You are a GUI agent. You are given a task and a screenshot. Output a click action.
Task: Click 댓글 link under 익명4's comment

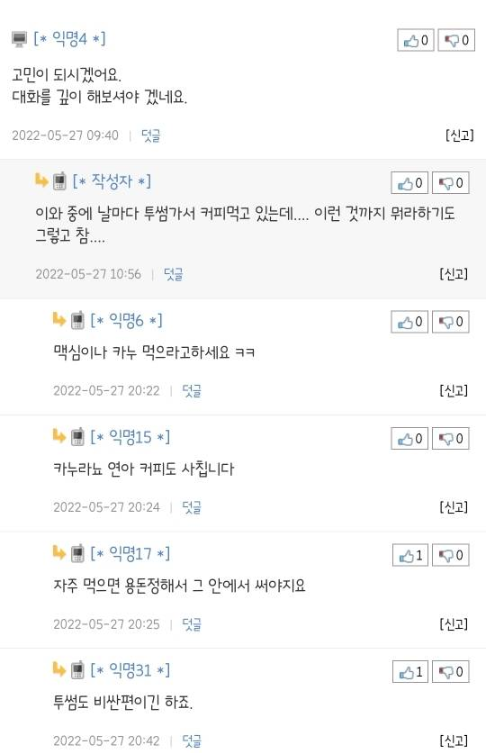pos(150,135)
